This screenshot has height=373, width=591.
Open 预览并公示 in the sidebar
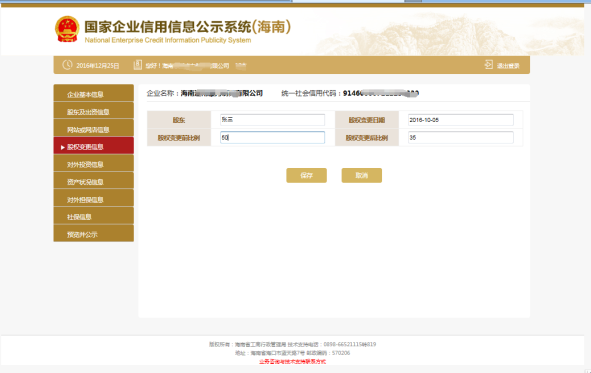pos(93,234)
